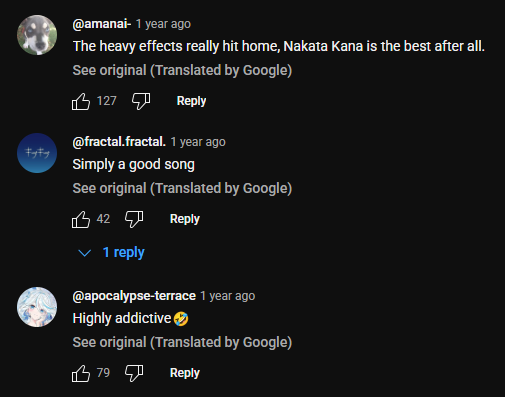Like the "Highly addictive" comment

[81, 373]
